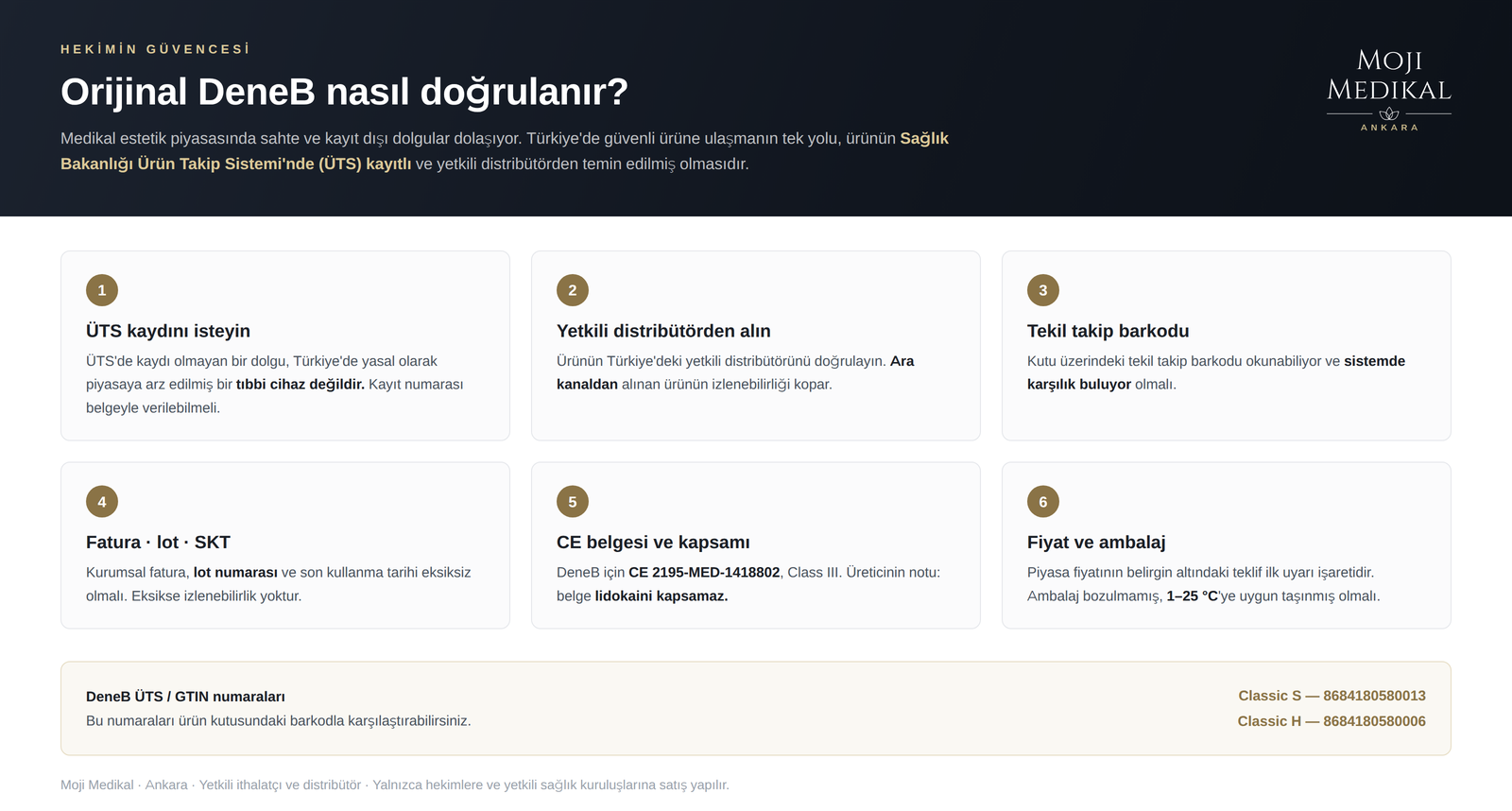Viewport: 1512px width, 811px height.
Task: Click the 'CE 2195-MED-1418802' certificate number
Action: [x=704, y=573]
